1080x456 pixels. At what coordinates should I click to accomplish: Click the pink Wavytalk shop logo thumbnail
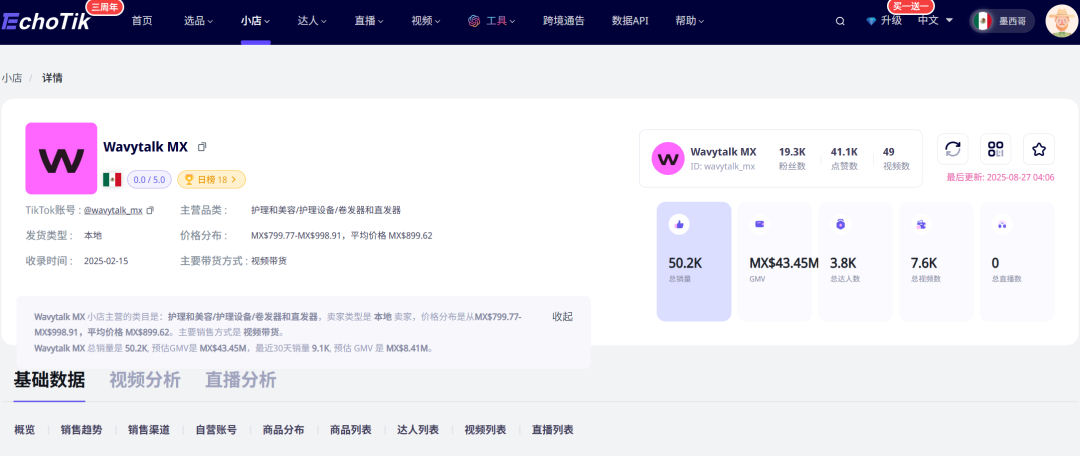click(x=61, y=158)
